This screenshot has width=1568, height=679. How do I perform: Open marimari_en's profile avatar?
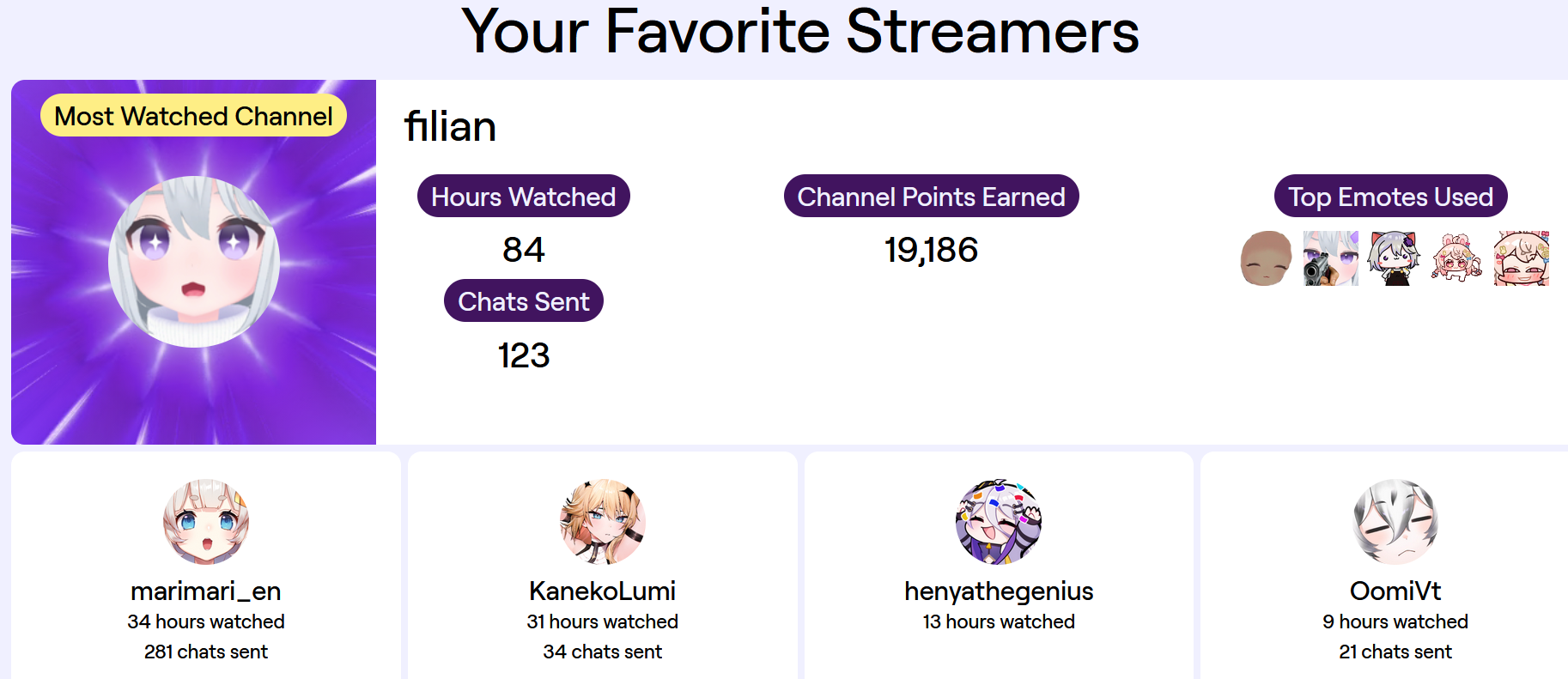206,522
